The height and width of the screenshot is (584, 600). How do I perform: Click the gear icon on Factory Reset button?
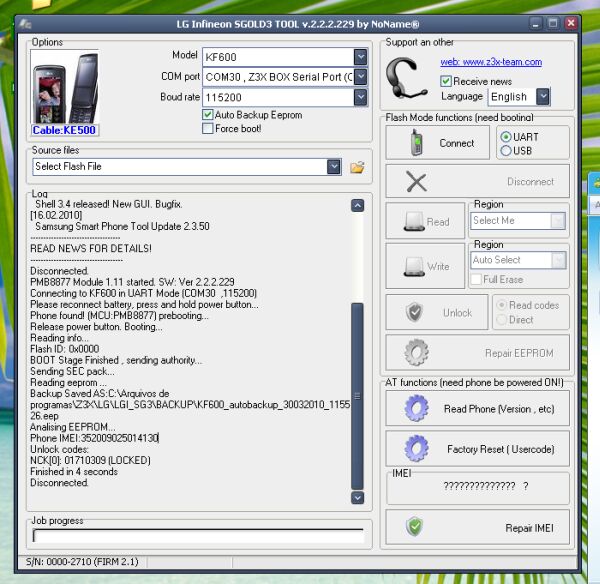(416, 449)
